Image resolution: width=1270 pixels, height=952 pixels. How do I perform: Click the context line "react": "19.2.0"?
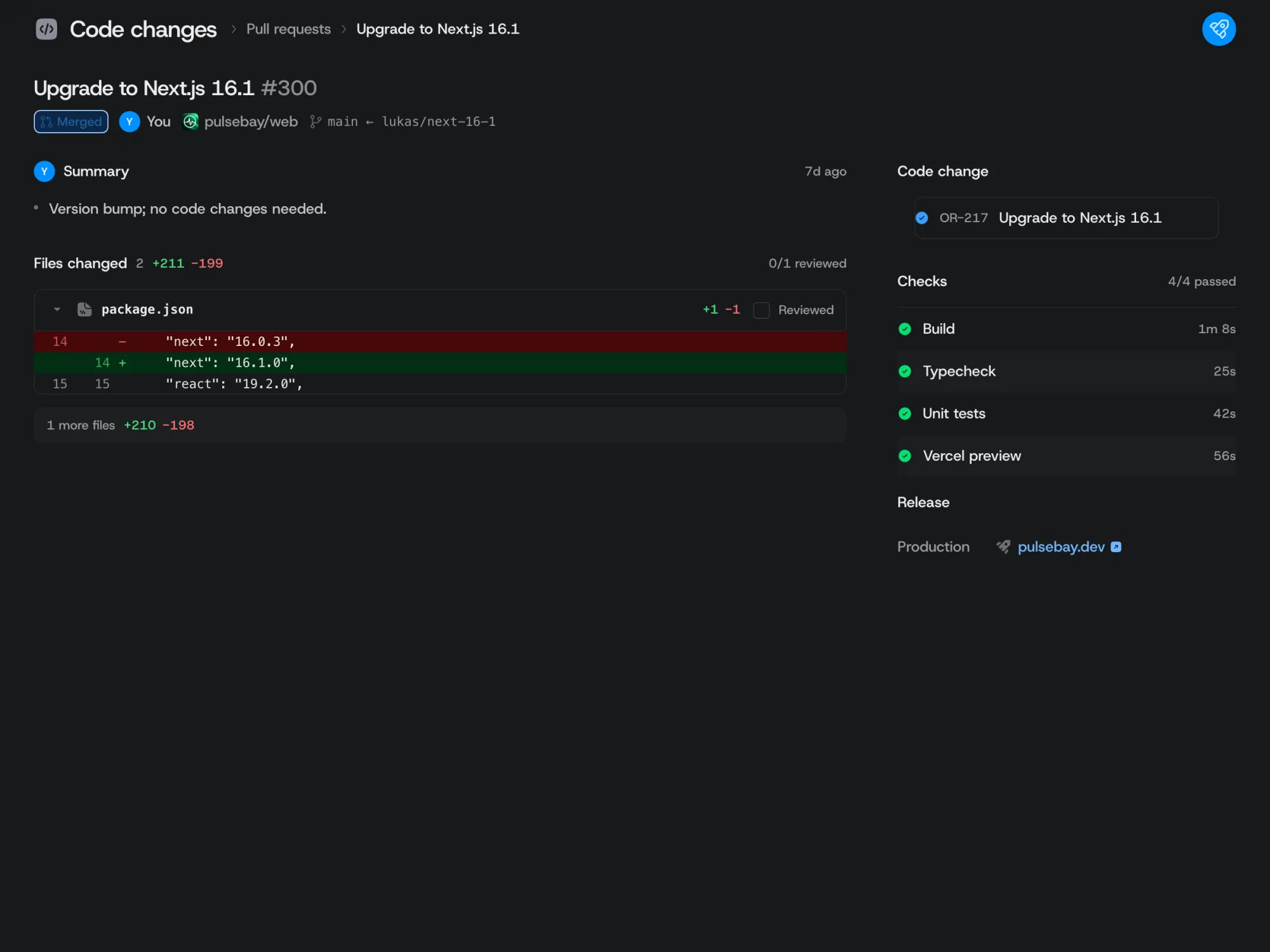[x=439, y=384]
